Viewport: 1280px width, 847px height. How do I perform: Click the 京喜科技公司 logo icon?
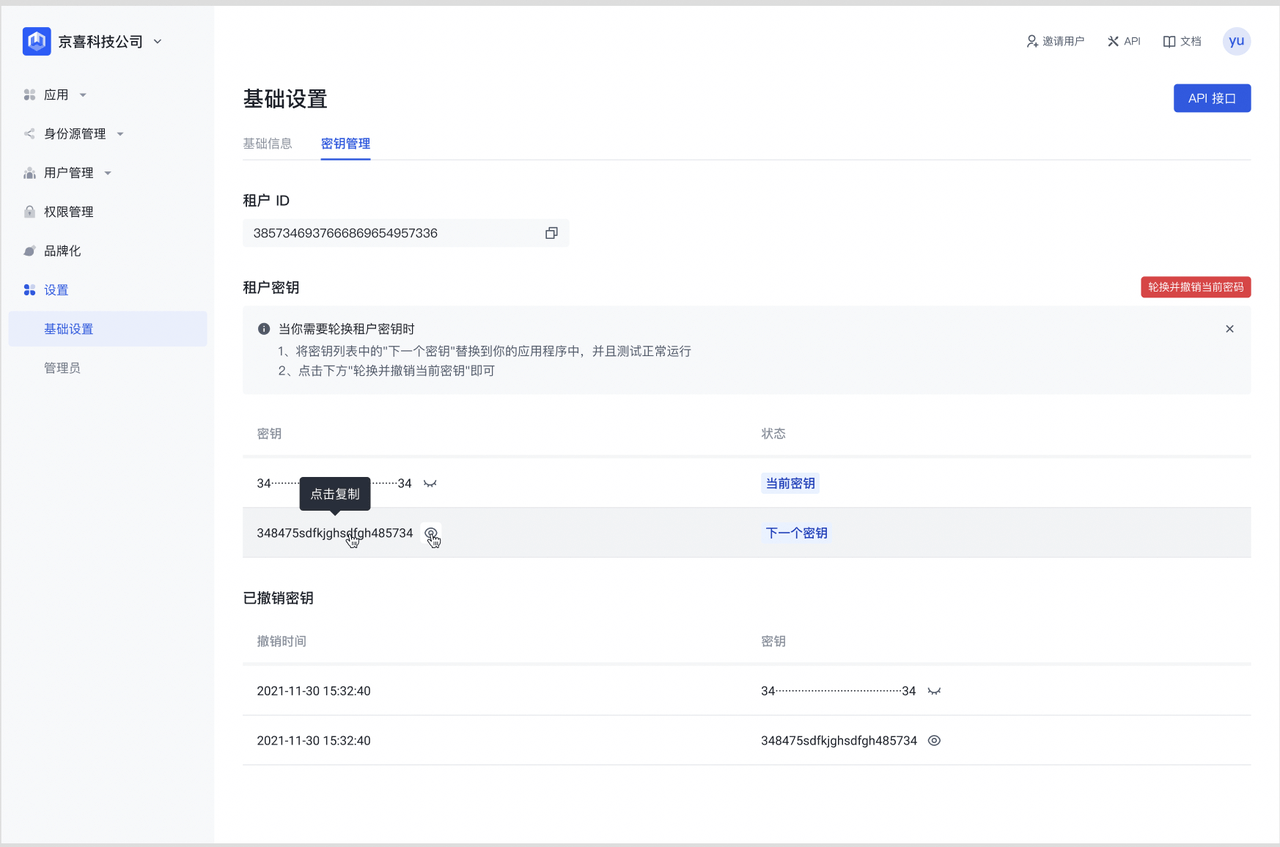[x=37, y=42]
